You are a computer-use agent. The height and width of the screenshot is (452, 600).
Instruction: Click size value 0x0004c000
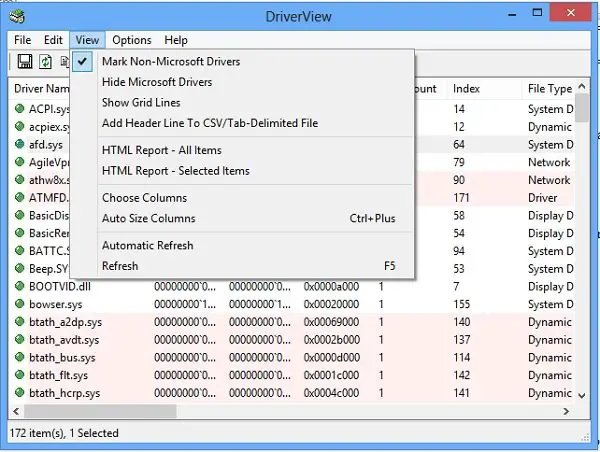pyautogui.click(x=331, y=393)
